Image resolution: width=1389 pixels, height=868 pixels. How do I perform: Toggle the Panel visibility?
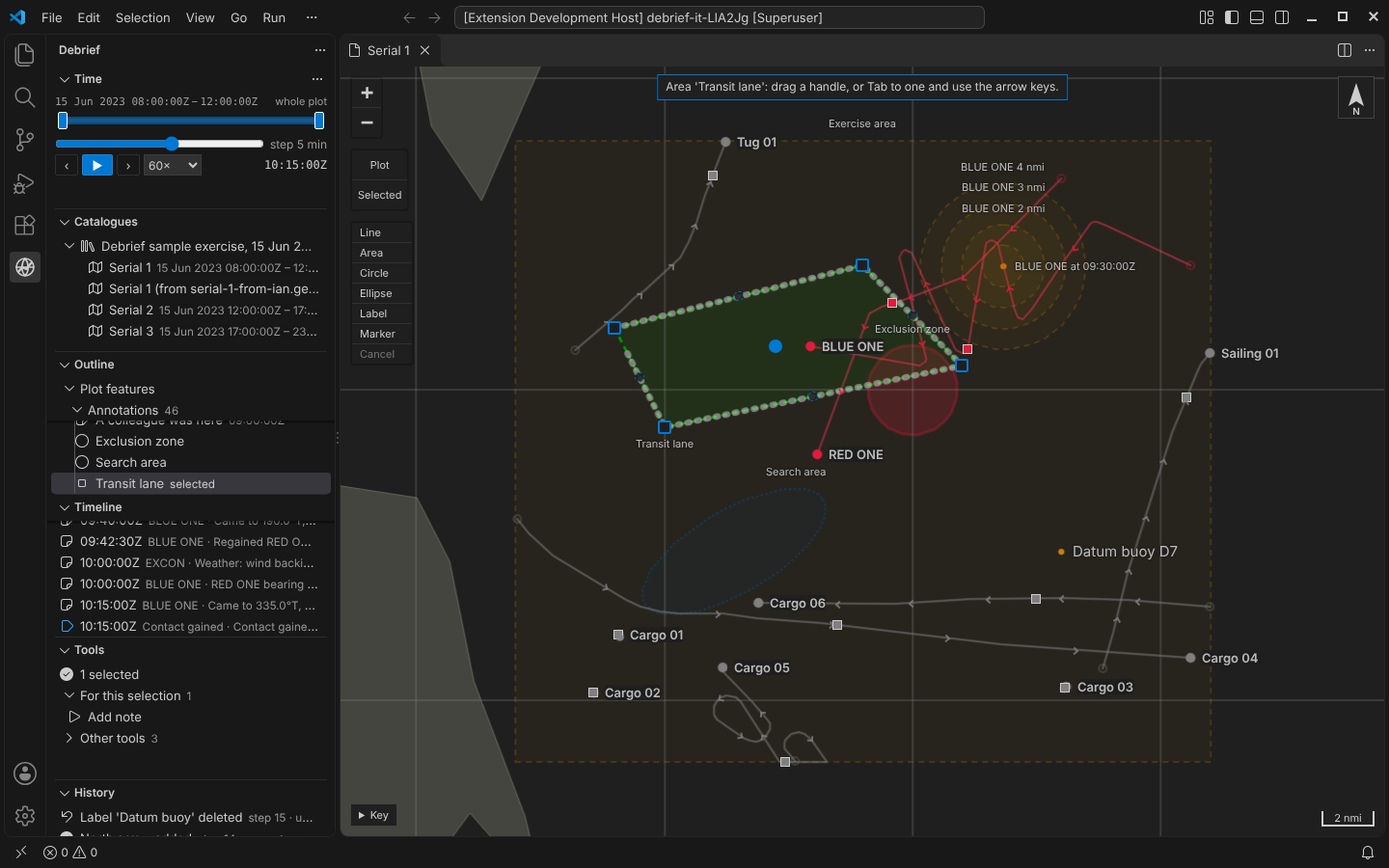point(1257,17)
